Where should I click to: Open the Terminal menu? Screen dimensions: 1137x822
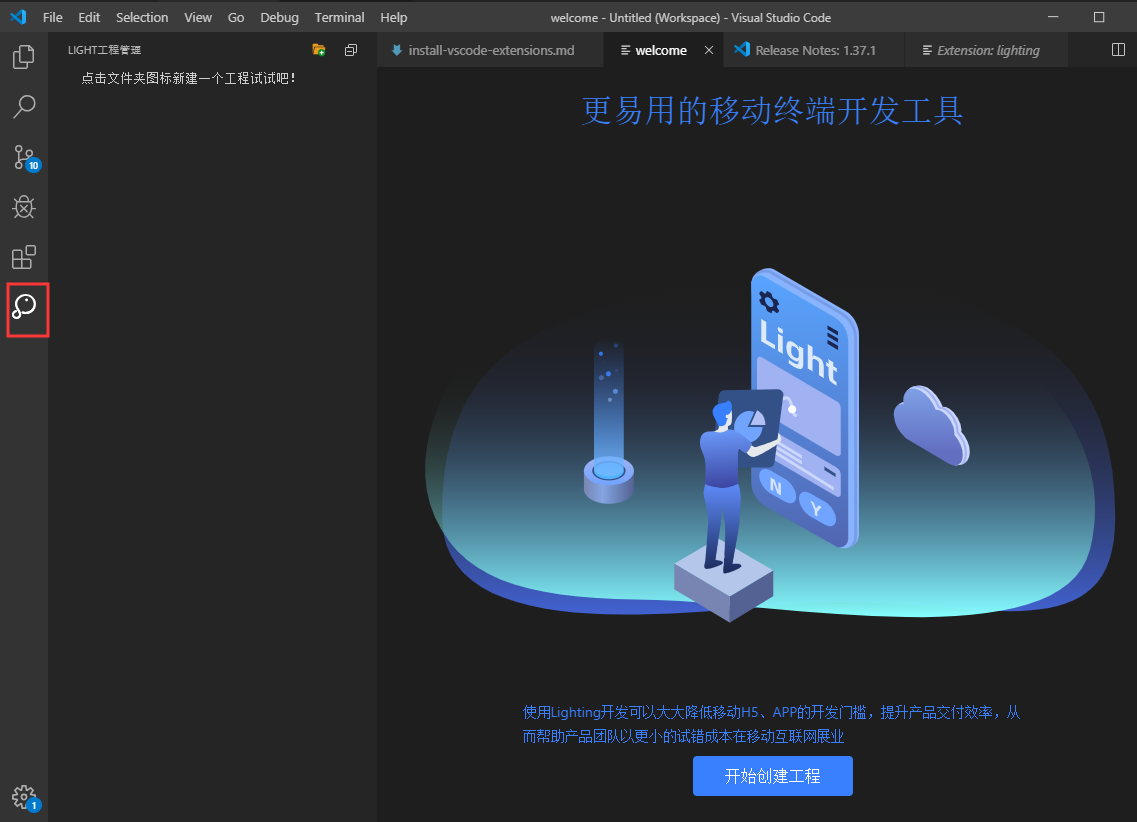coord(339,17)
